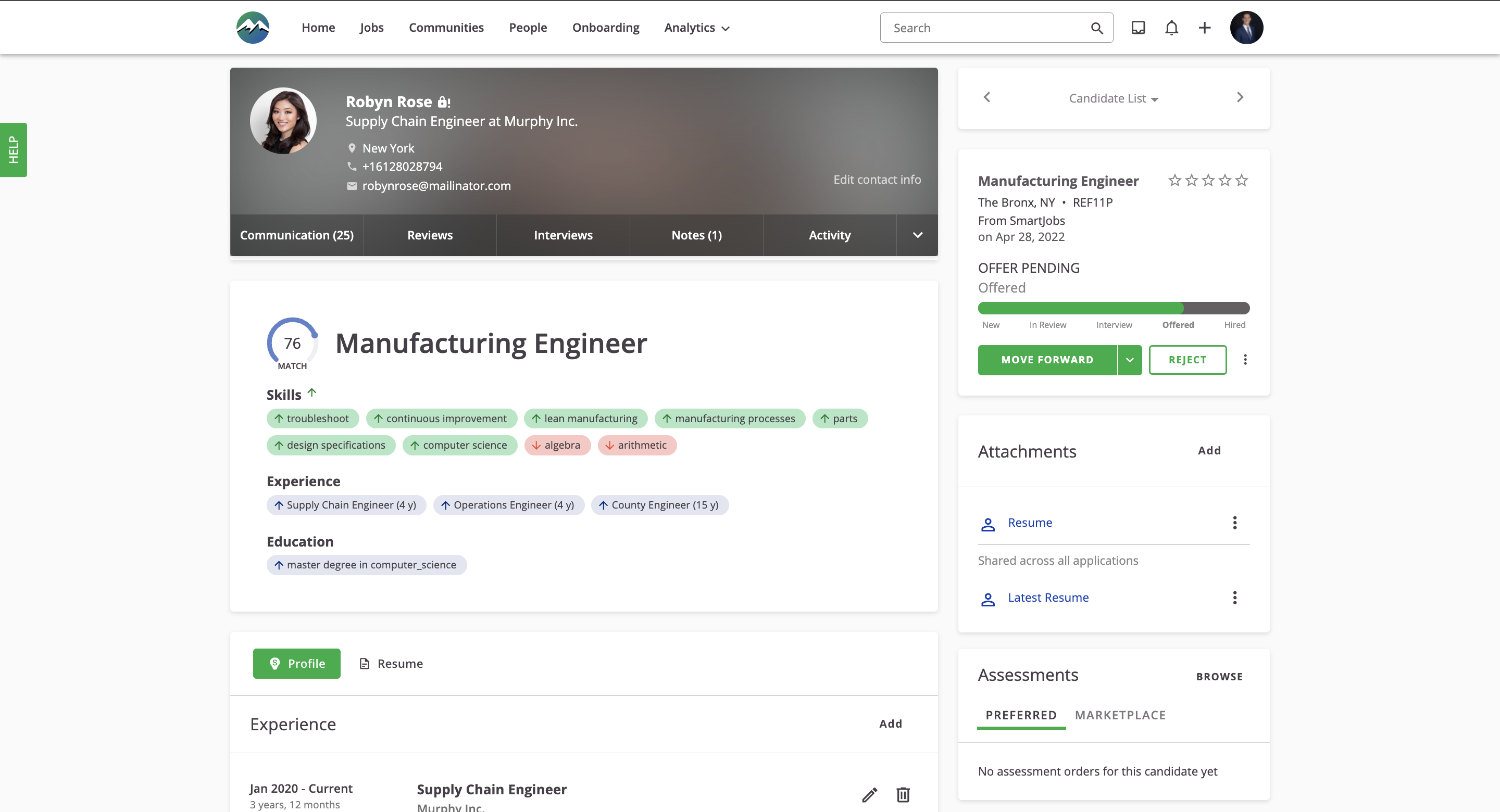Click the arithmetic skill chip
The width and height of the screenshot is (1500, 812).
(x=637, y=445)
